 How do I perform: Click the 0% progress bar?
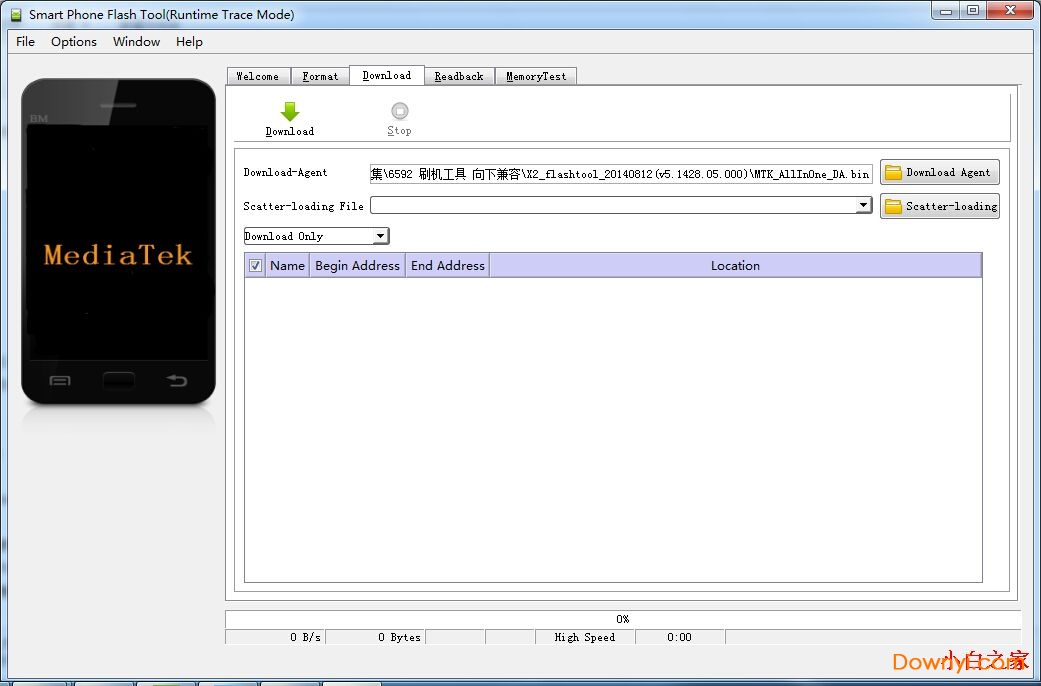click(623, 619)
